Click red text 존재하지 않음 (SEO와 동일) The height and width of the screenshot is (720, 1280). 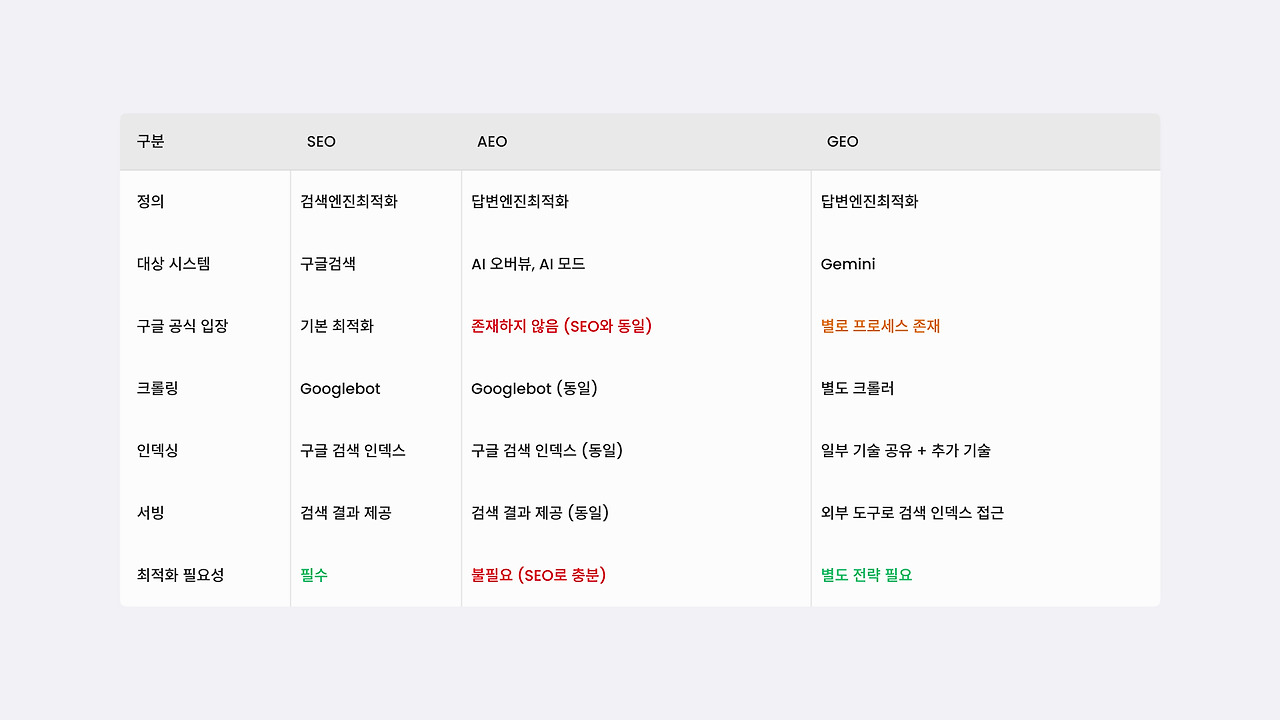[561, 326]
